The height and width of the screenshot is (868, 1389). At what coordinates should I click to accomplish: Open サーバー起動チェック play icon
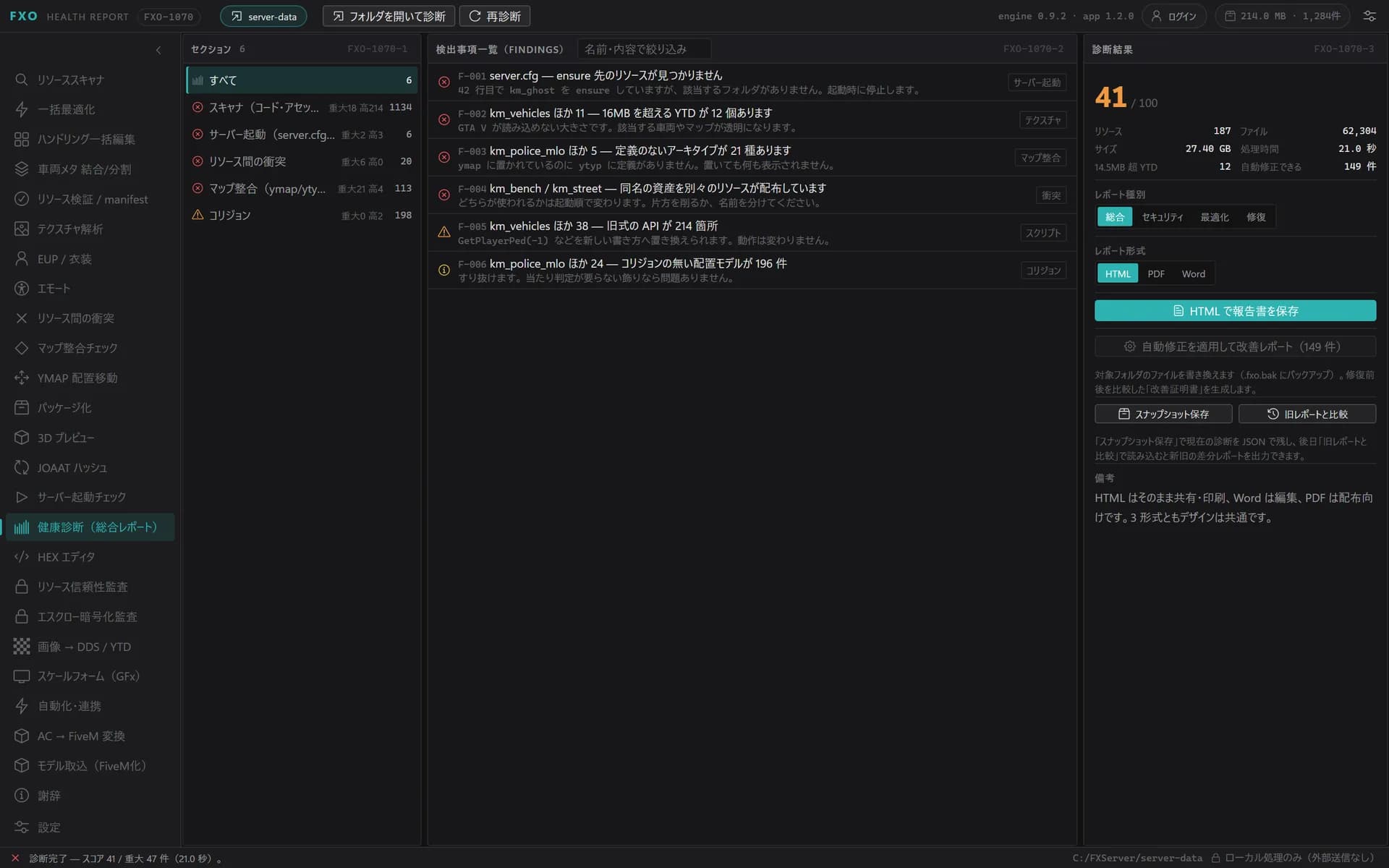(22, 497)
